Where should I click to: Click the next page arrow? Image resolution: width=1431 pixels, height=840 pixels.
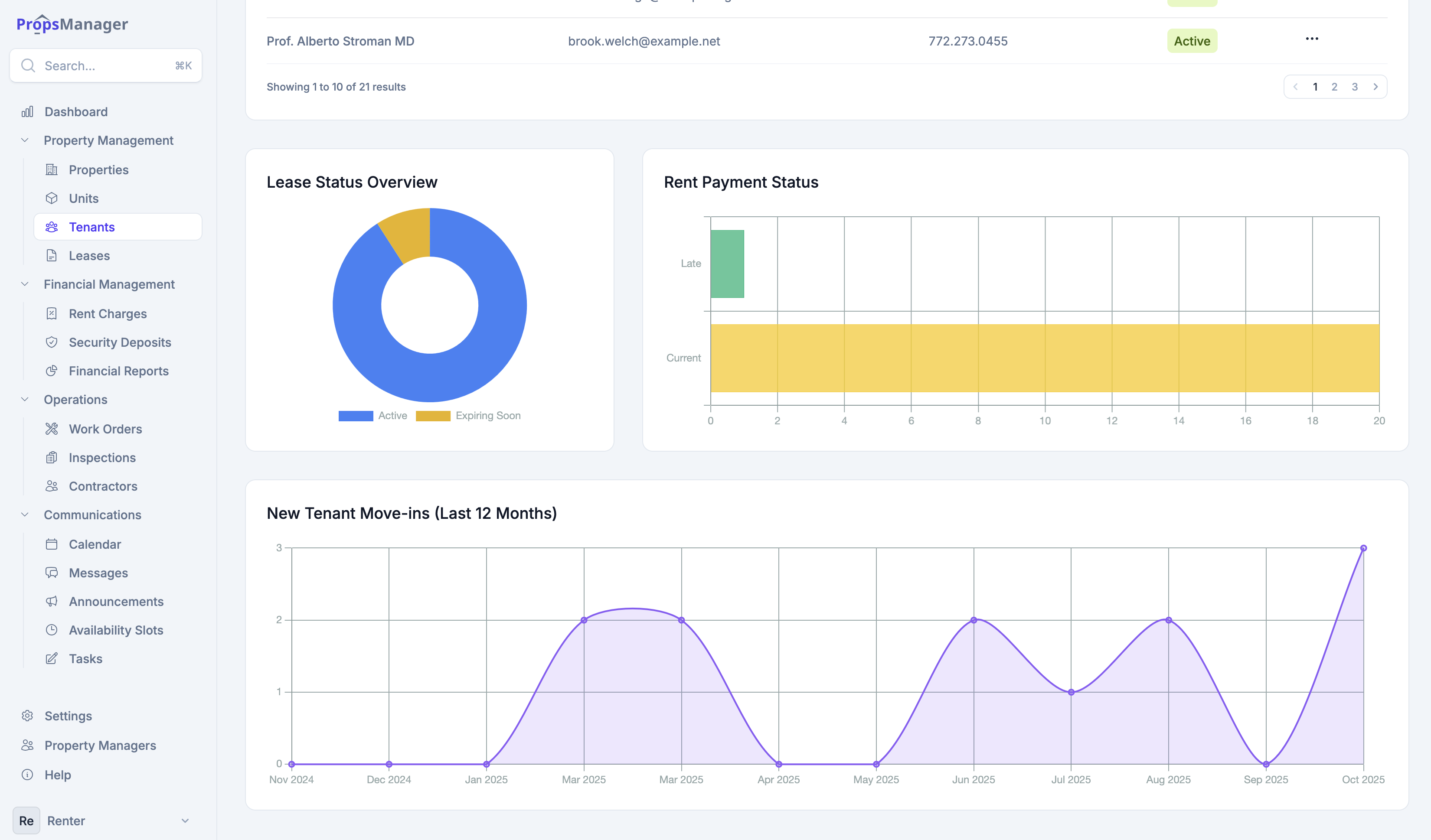point(1375,87)
